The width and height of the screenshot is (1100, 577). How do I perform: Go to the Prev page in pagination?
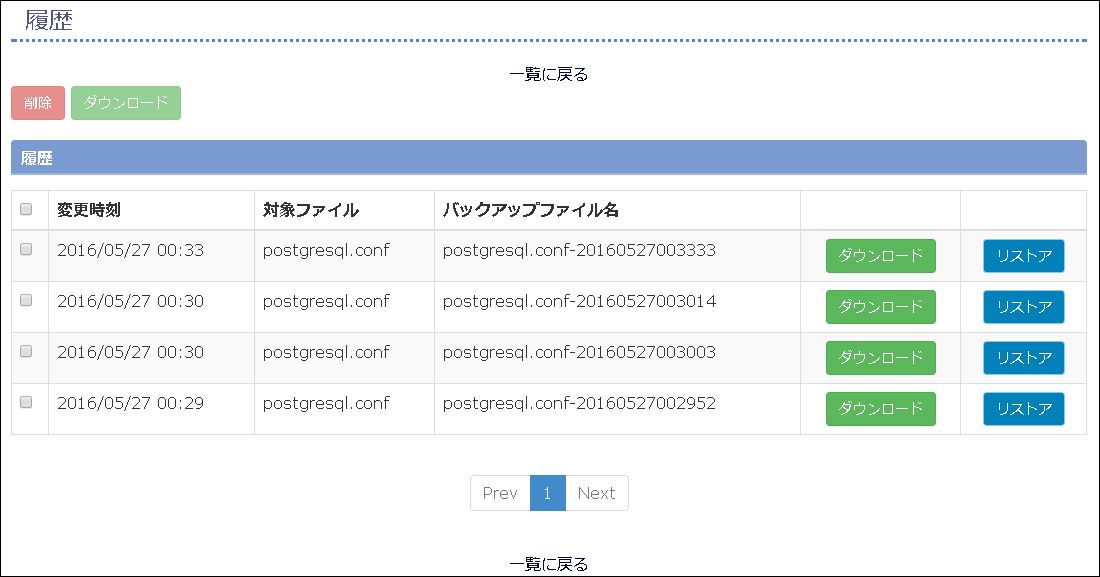pyautogui.click(x=500, y=493)
